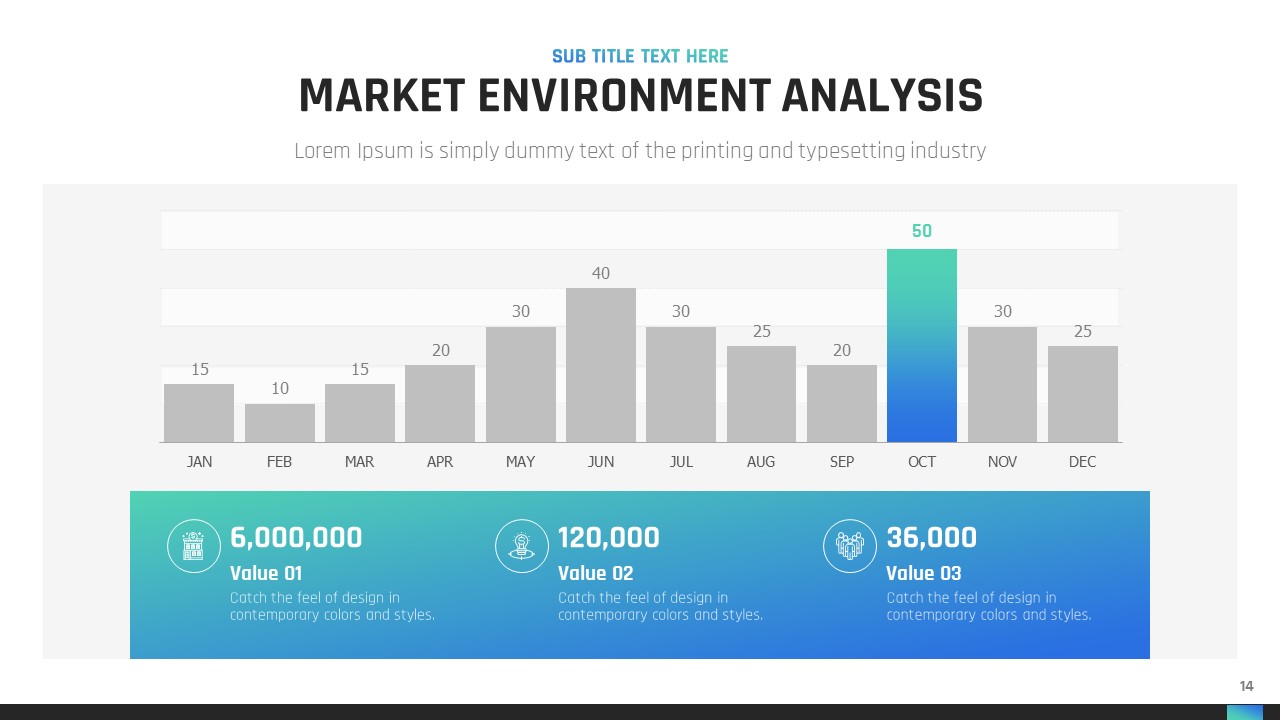The width and height of the screenshot is (1280, 720).
Task: Click the people group icon beside 36,000
Action: click(x=849, y=546)
